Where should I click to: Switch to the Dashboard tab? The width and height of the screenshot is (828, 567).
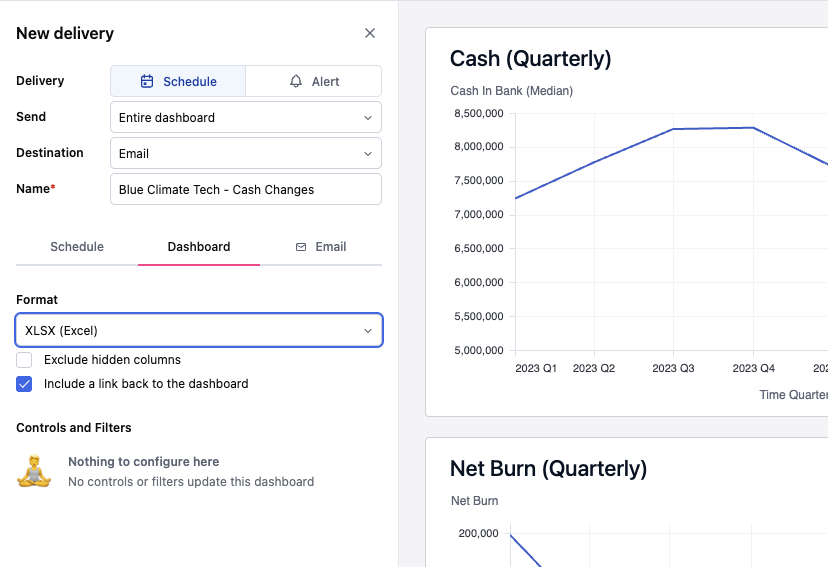coord(199,247)
